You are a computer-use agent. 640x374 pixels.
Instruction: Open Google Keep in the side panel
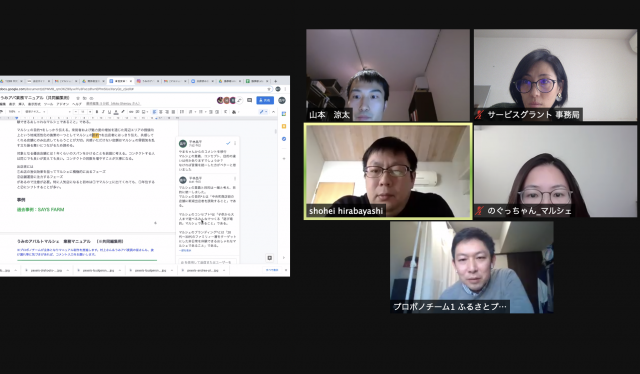(284, 126)
